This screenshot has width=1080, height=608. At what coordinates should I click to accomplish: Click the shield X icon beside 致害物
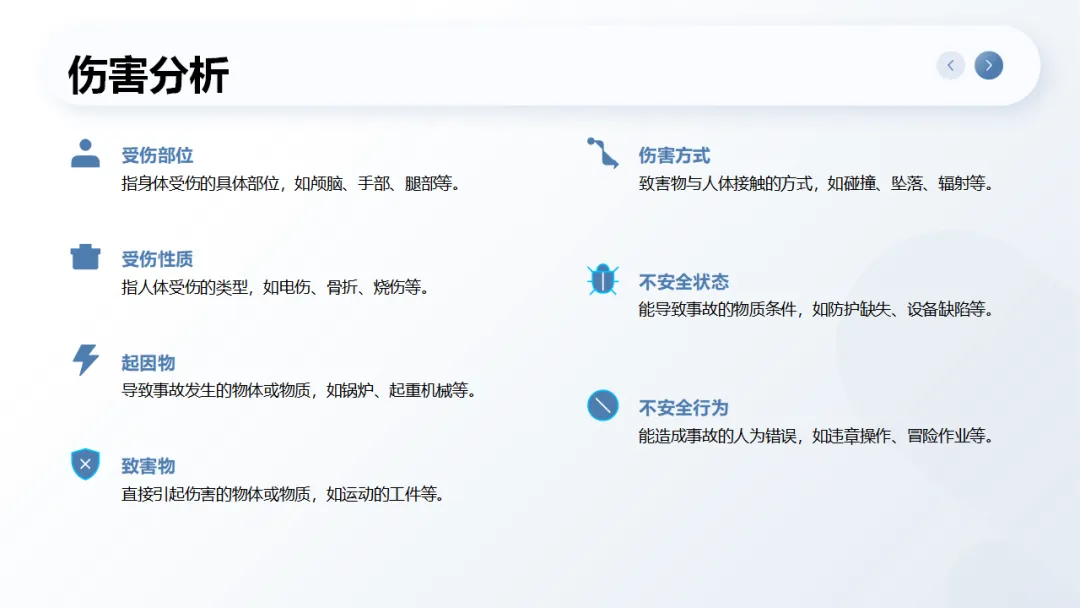(x=85, y=463)
